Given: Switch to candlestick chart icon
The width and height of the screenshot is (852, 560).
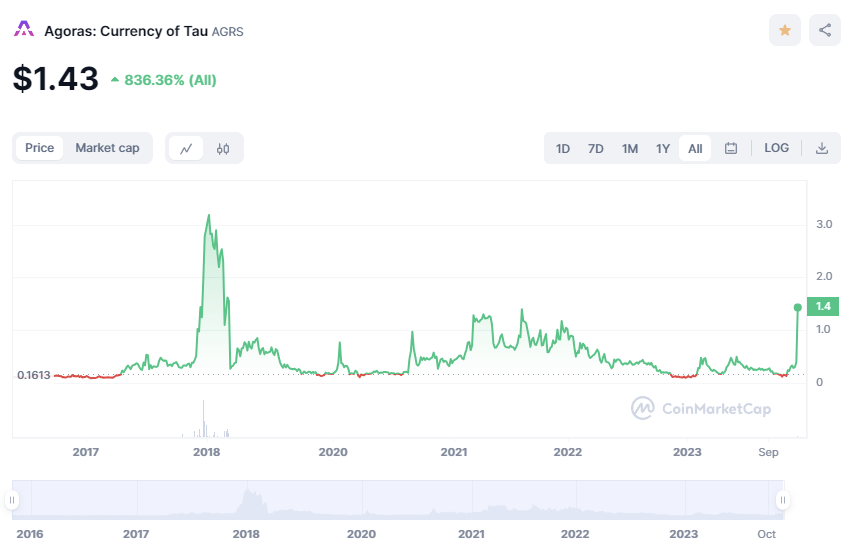Looking at the screenshot, I should pyautogui.click(x=223, y=148).
